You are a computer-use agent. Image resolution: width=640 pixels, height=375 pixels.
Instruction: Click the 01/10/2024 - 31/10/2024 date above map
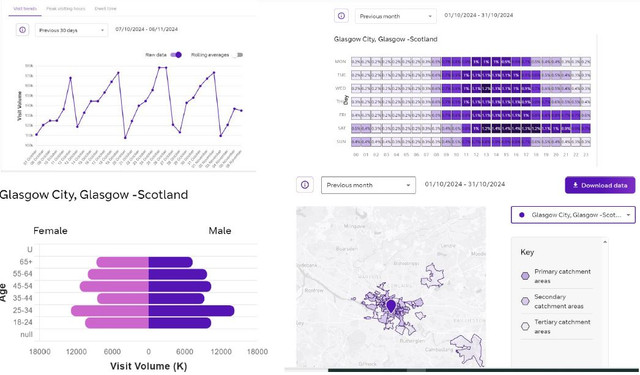(x=465, y=184)
